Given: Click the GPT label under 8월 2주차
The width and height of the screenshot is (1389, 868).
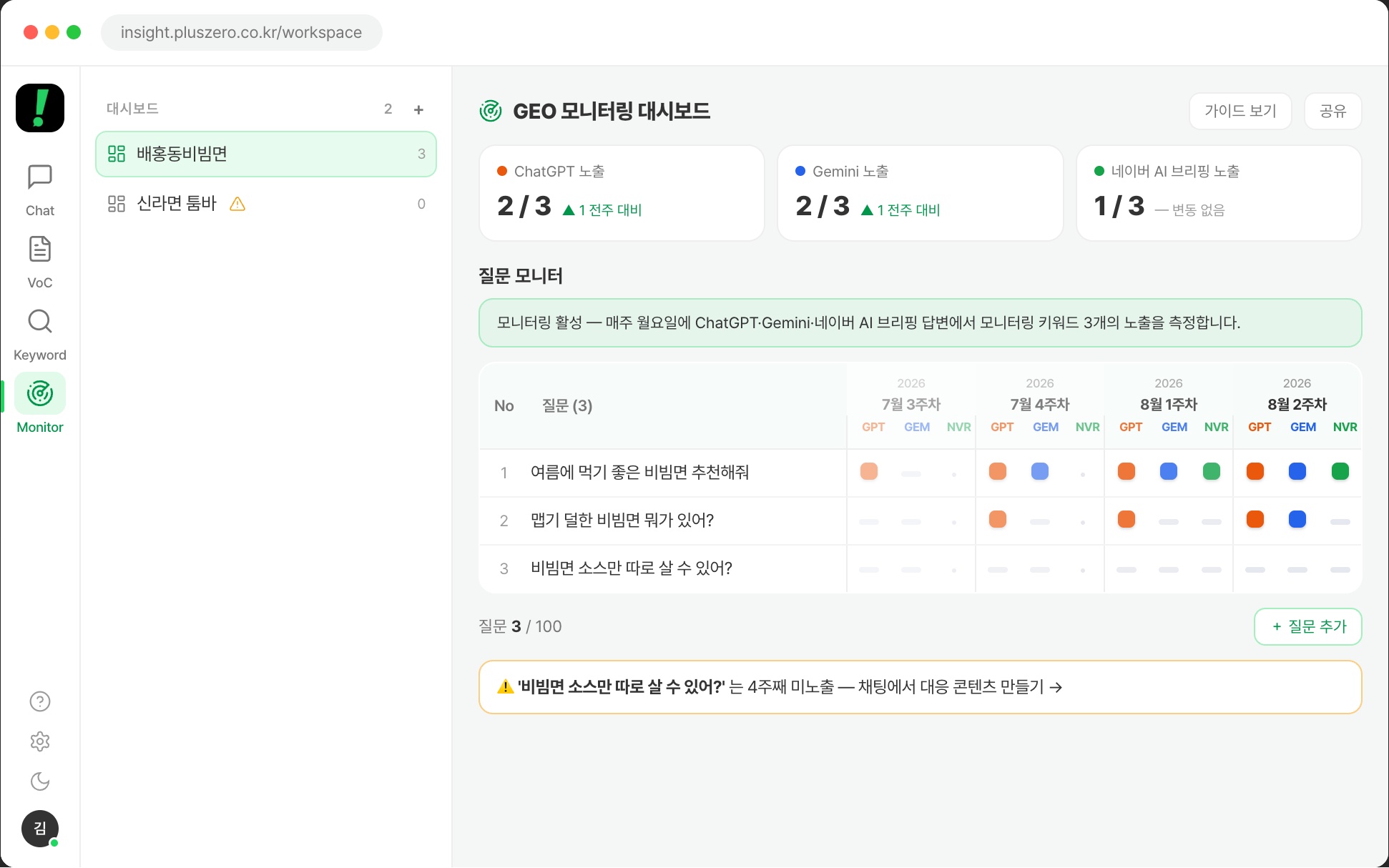Looking at the screenshot, I should 1259,427.
